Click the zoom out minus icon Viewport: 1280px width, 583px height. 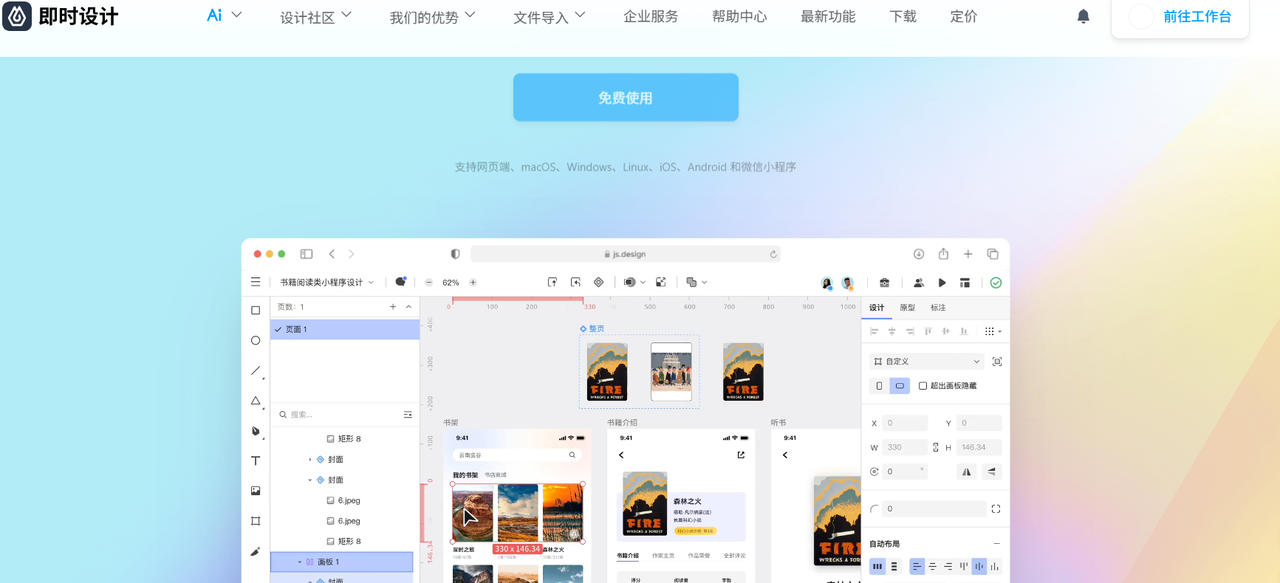click(x=429, y=283)
